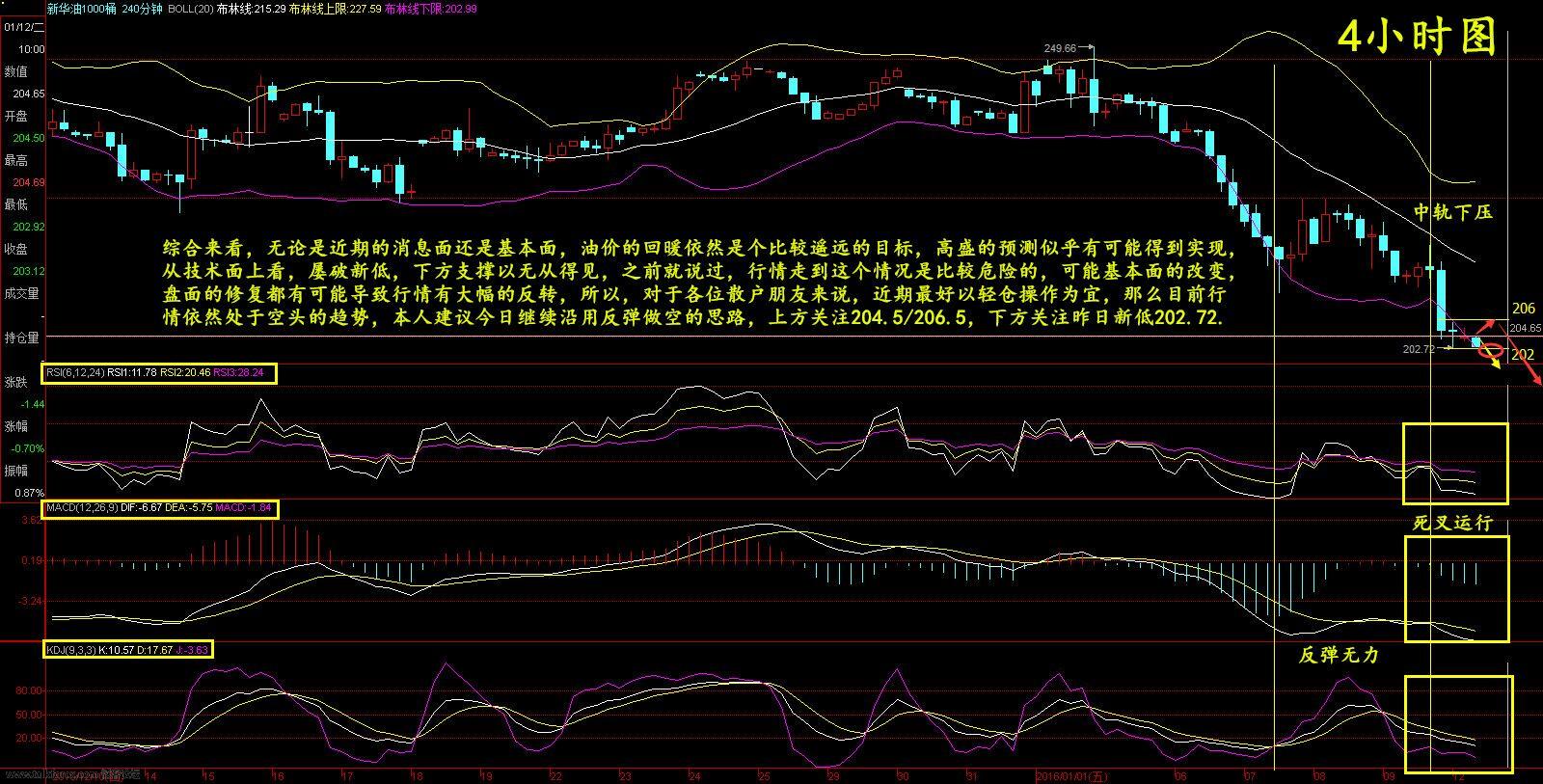Select the 振幅 amplitude label
1543x784 pixels.
coord(16,471)
